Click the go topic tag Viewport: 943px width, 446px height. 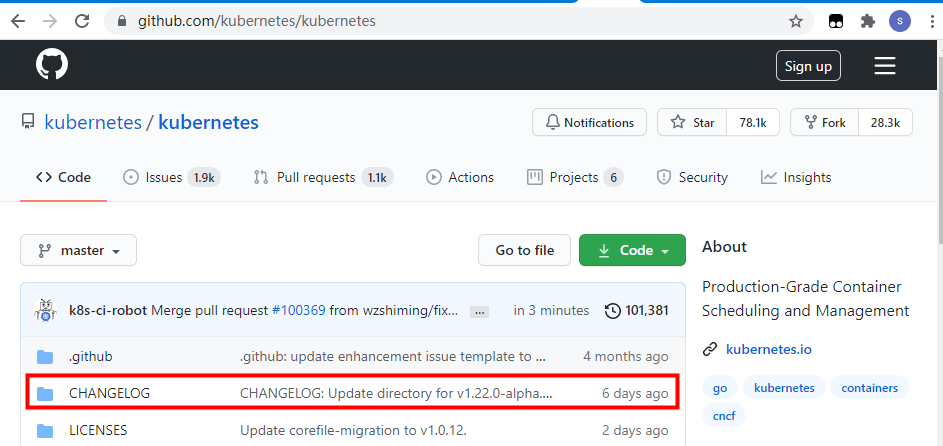click(720, 388)
